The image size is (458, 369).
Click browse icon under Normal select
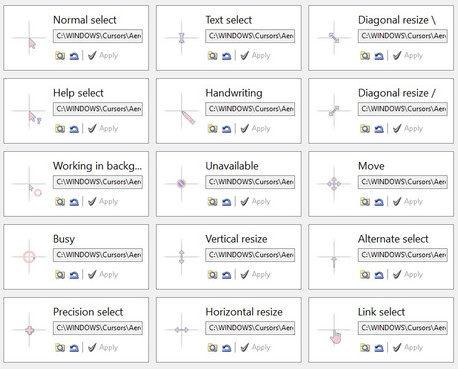(60, 56)
